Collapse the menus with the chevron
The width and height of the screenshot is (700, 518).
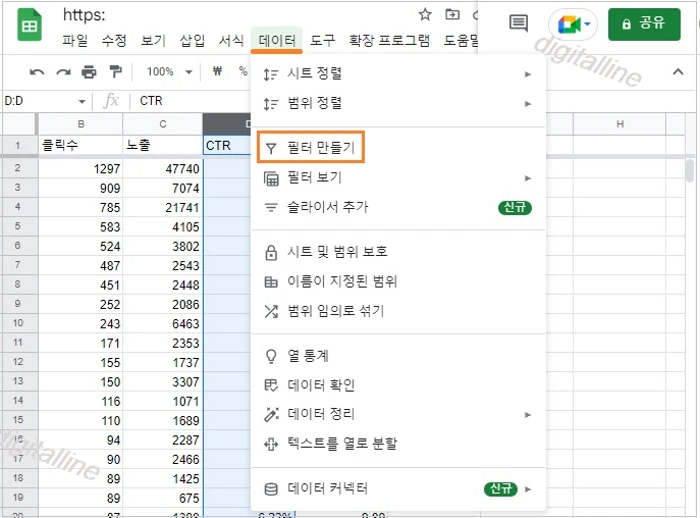point(678,71)
